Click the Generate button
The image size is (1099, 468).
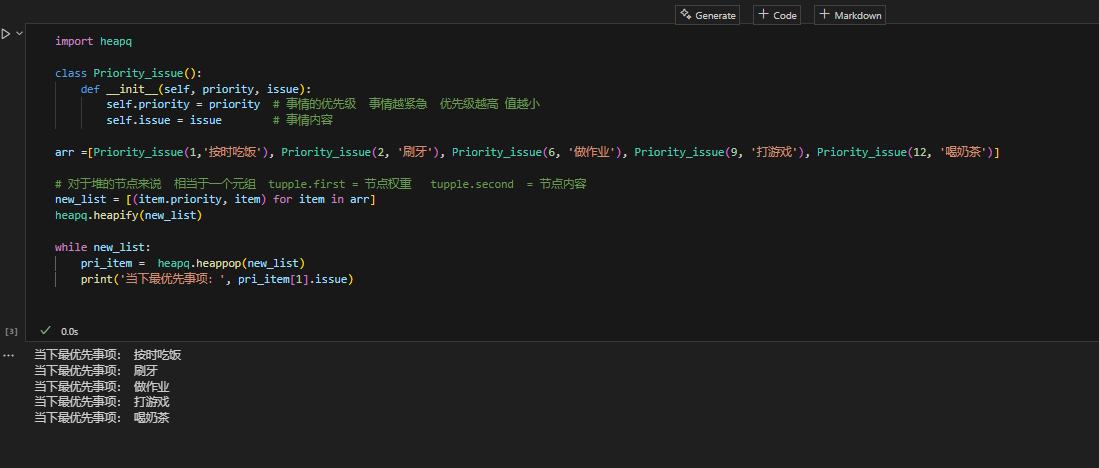[707, 15]
